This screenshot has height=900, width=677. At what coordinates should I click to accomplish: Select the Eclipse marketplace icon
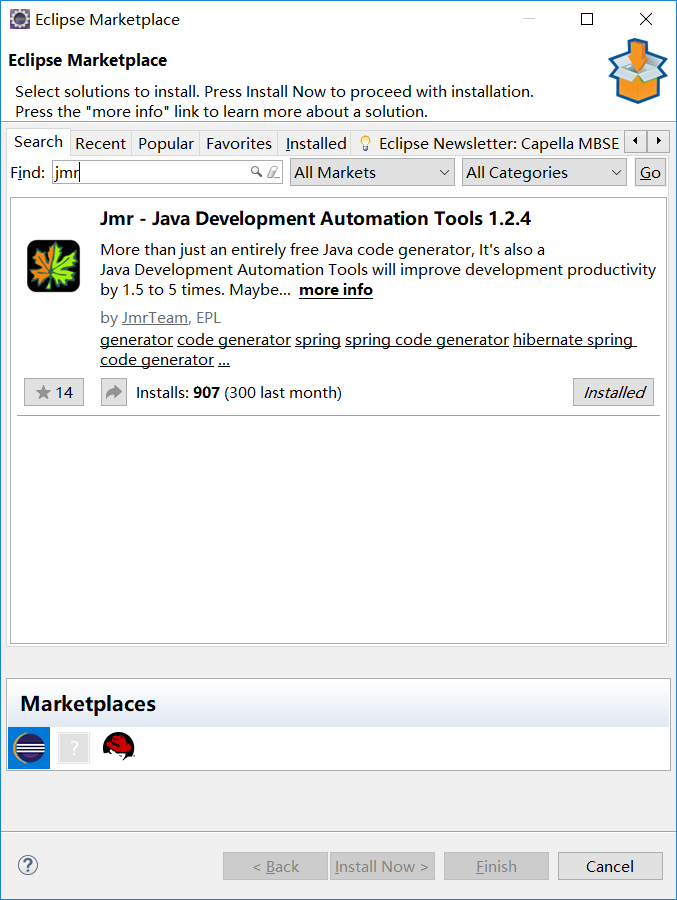click(29, 748)
